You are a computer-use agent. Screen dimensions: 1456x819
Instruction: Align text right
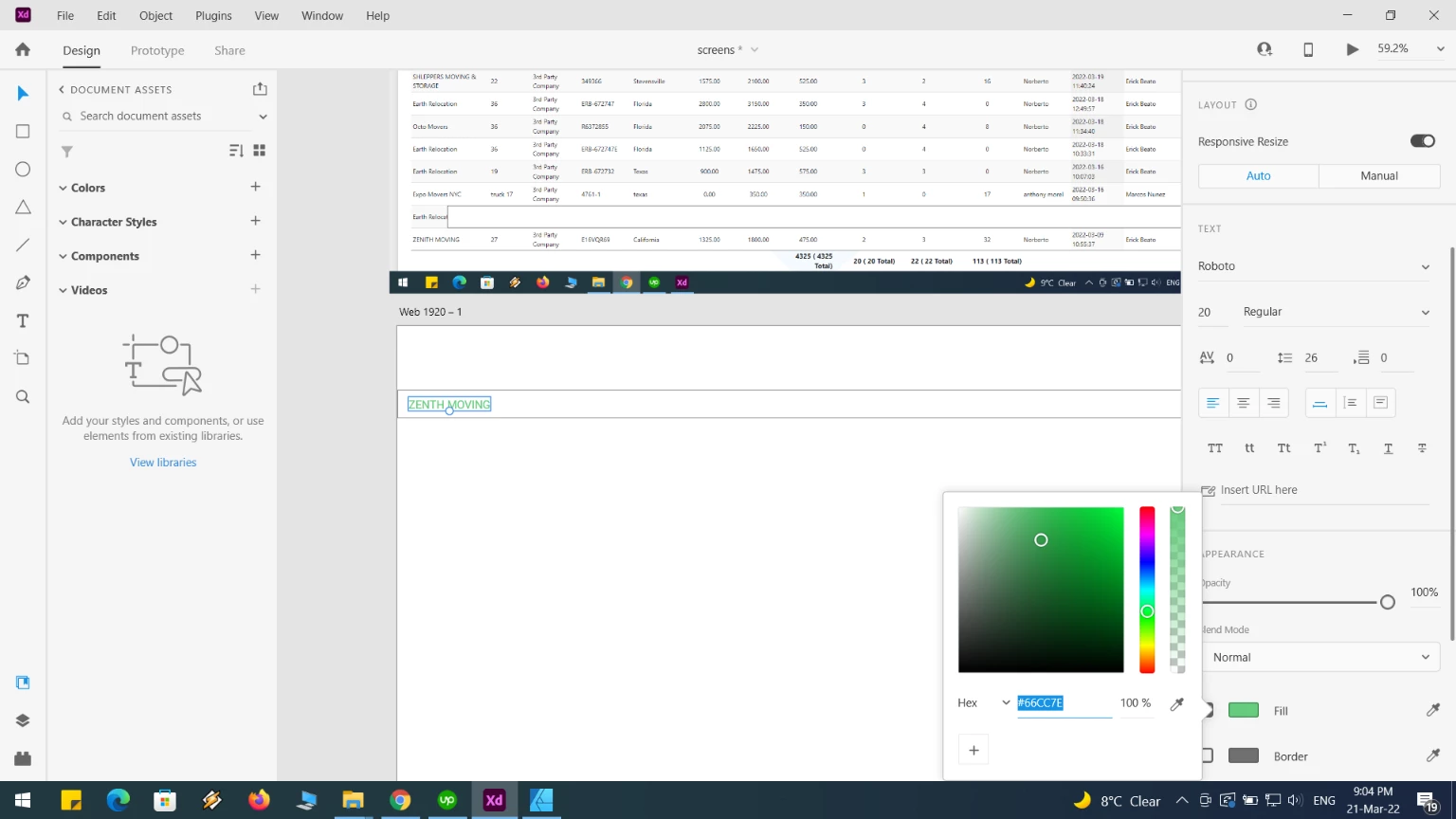(x=1274, y=403)
